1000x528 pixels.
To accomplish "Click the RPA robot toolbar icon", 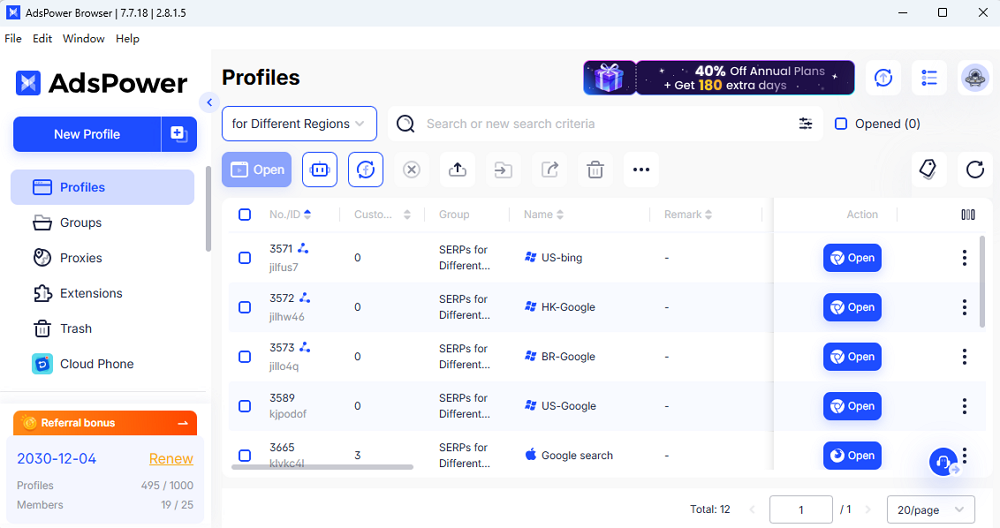I will pos(320,170).
